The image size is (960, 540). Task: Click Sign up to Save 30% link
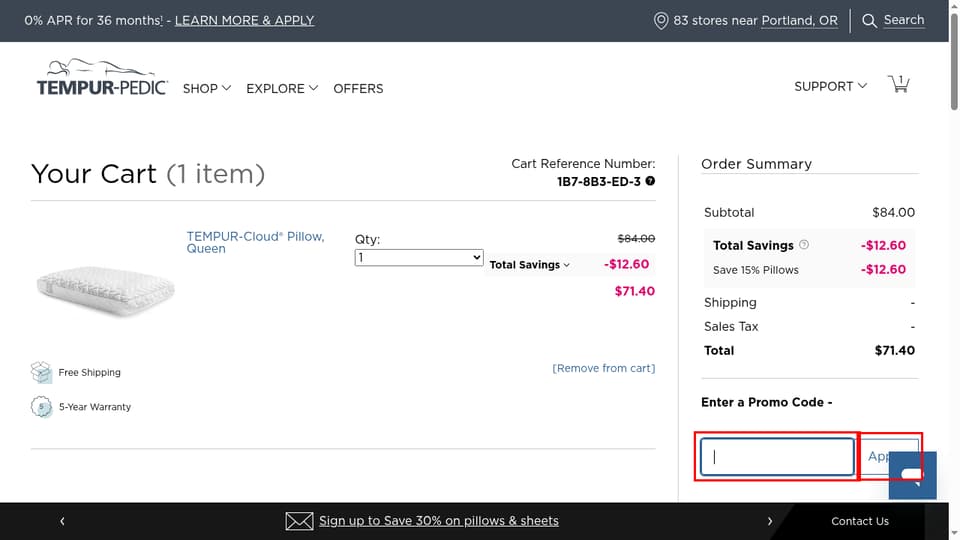(438, 520)
